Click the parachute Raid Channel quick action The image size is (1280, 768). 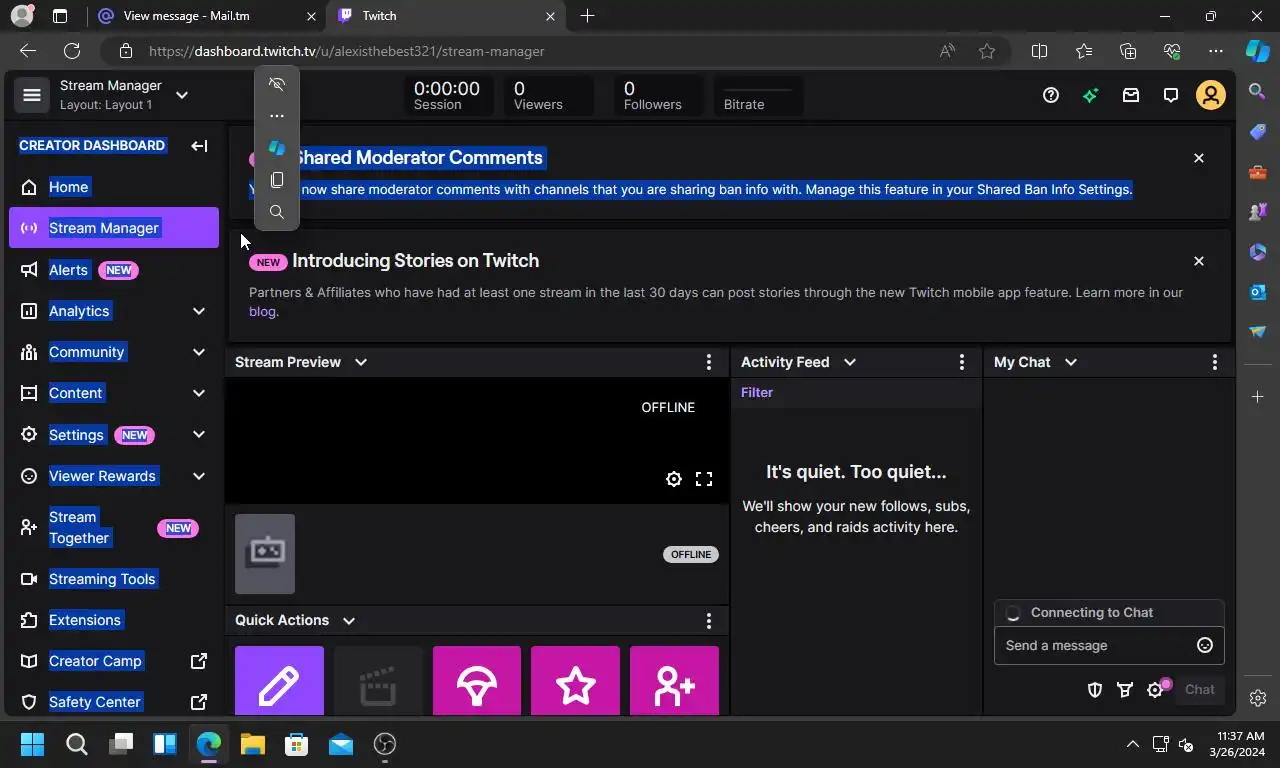pyautogui.click(x=477, y=681)
